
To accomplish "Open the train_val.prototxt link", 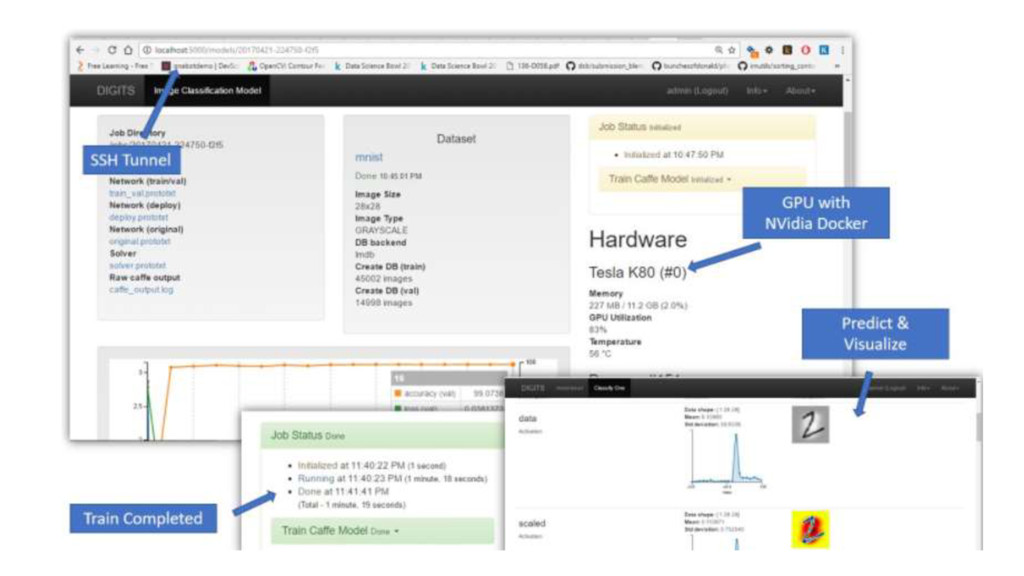I will click(x=142, y=193).
